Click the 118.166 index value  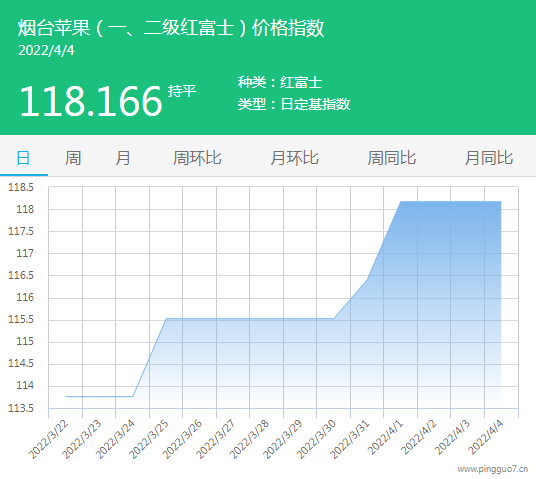click(91, 101)
